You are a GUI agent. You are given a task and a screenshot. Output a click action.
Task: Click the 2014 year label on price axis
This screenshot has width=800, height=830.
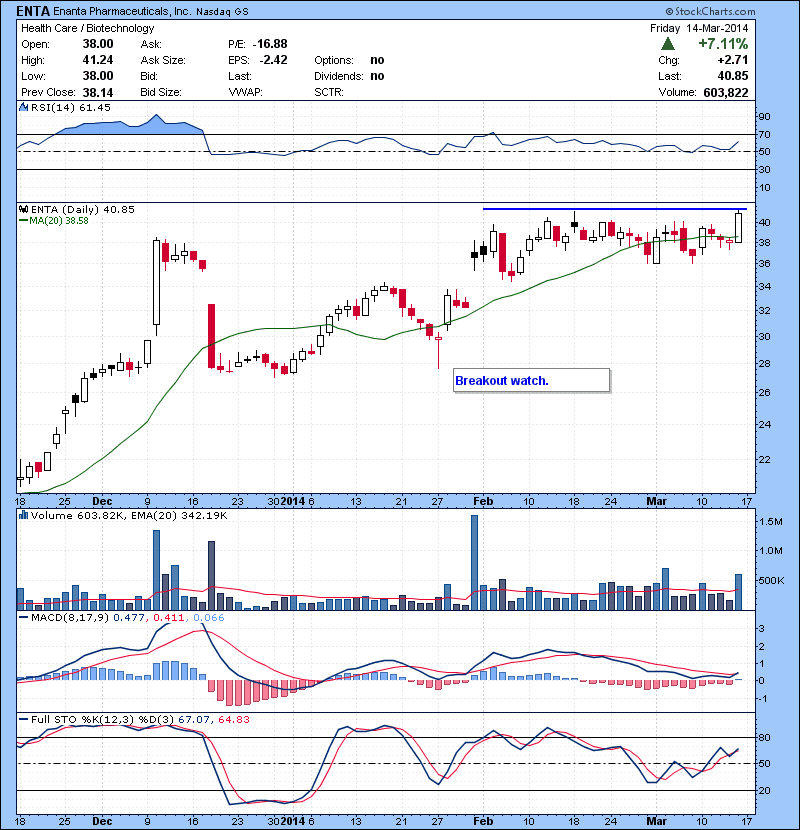pyautogui.click(x=293, y=501)
